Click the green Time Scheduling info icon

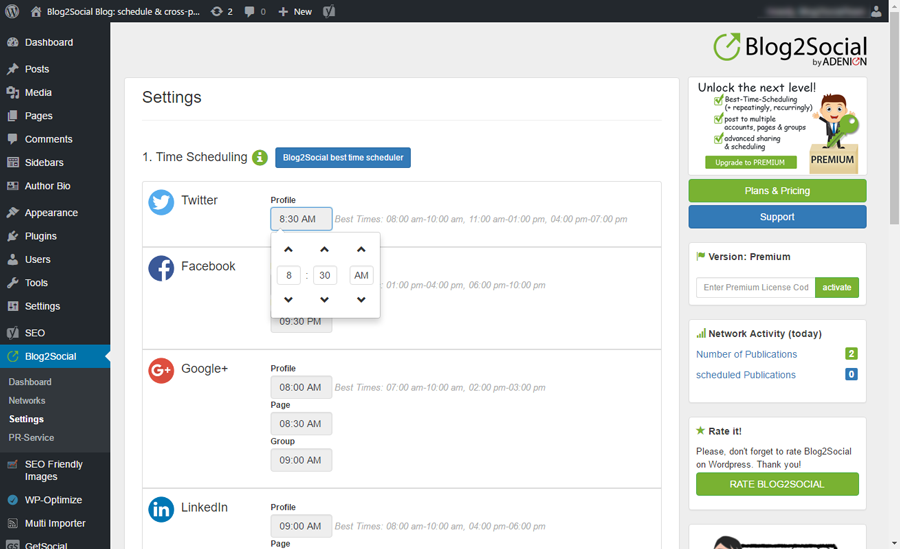pyautogui.click(x=260, y=157)
